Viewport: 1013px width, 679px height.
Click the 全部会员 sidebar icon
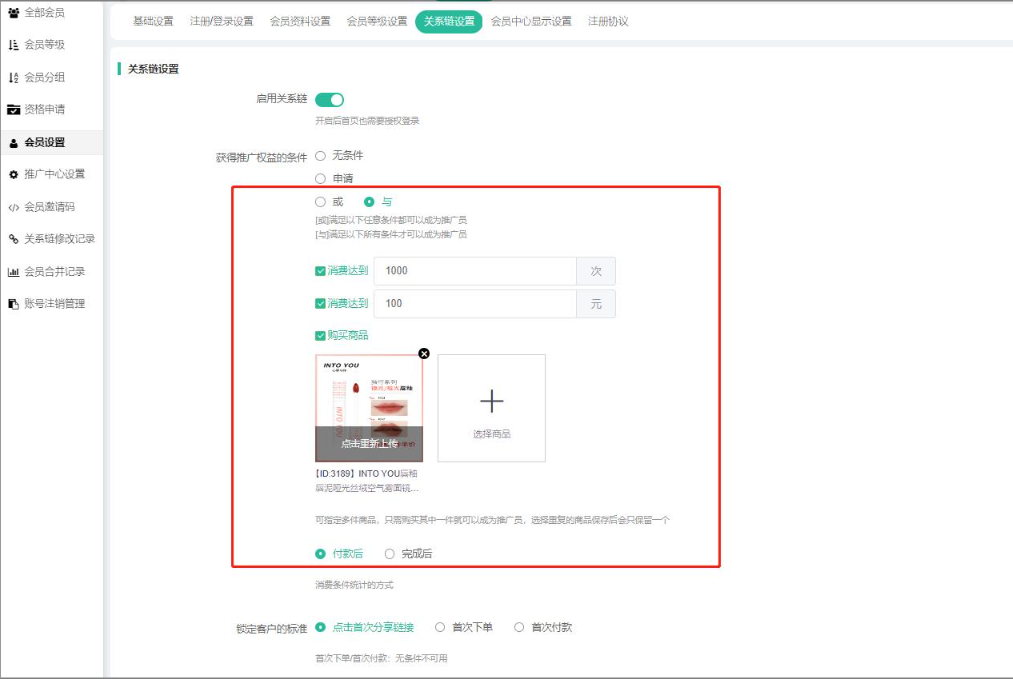(13, 13)
